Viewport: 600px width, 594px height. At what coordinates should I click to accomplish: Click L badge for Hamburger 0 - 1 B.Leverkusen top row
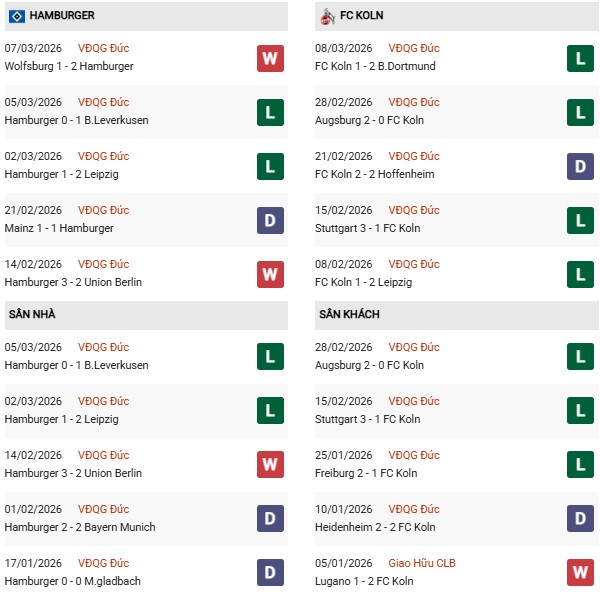point(270,112)
